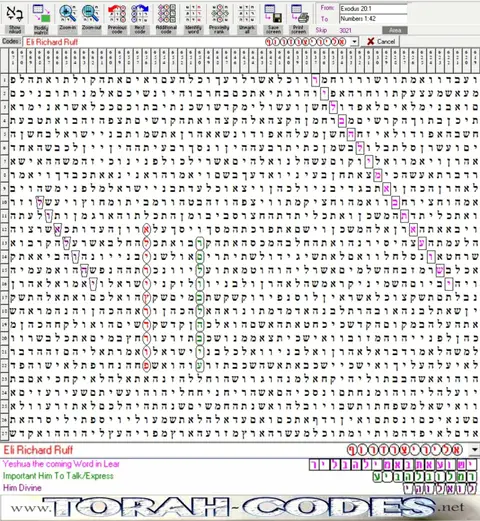Click the Skip value 3021

pyautogui.click(x=345, y=30)
